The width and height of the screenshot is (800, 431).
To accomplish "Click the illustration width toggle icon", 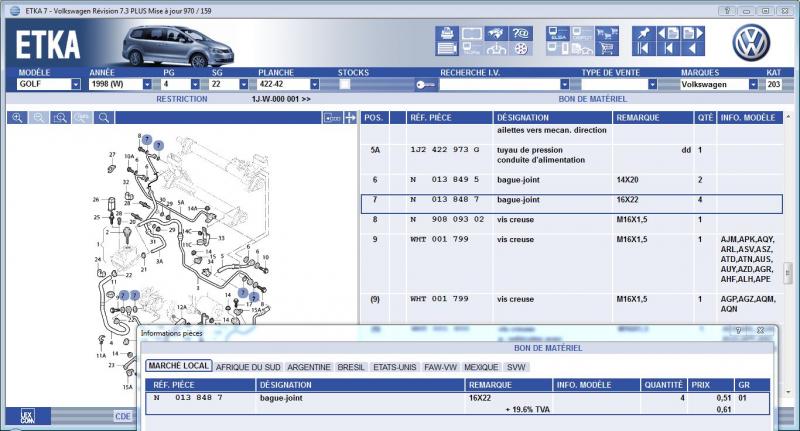I will [x=332, y=118].
